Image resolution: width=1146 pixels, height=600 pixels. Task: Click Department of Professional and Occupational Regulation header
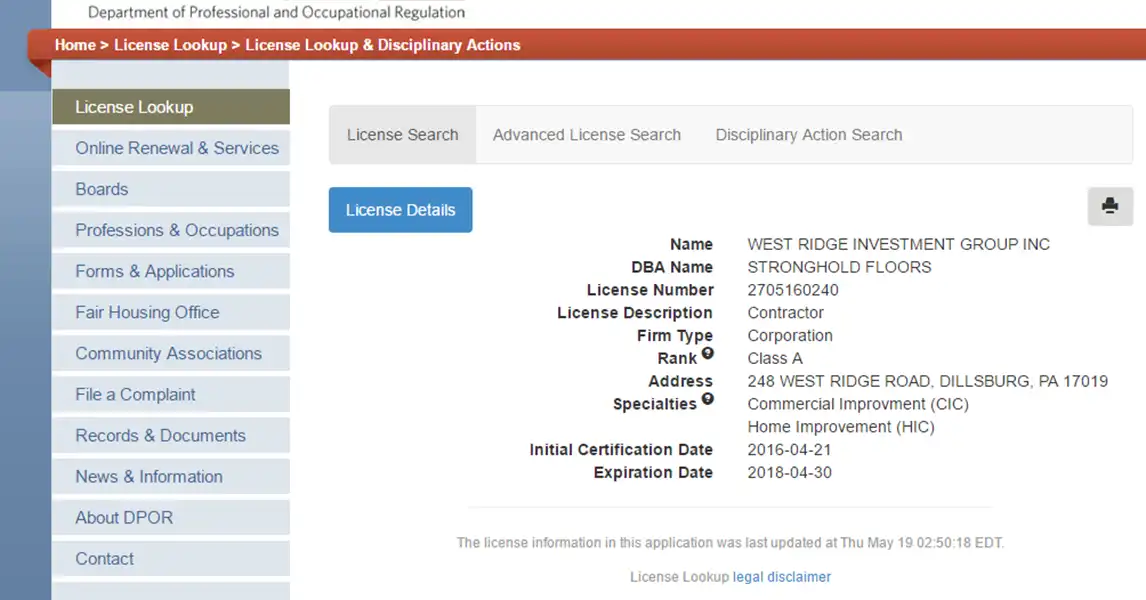click(x=276, y=12)
